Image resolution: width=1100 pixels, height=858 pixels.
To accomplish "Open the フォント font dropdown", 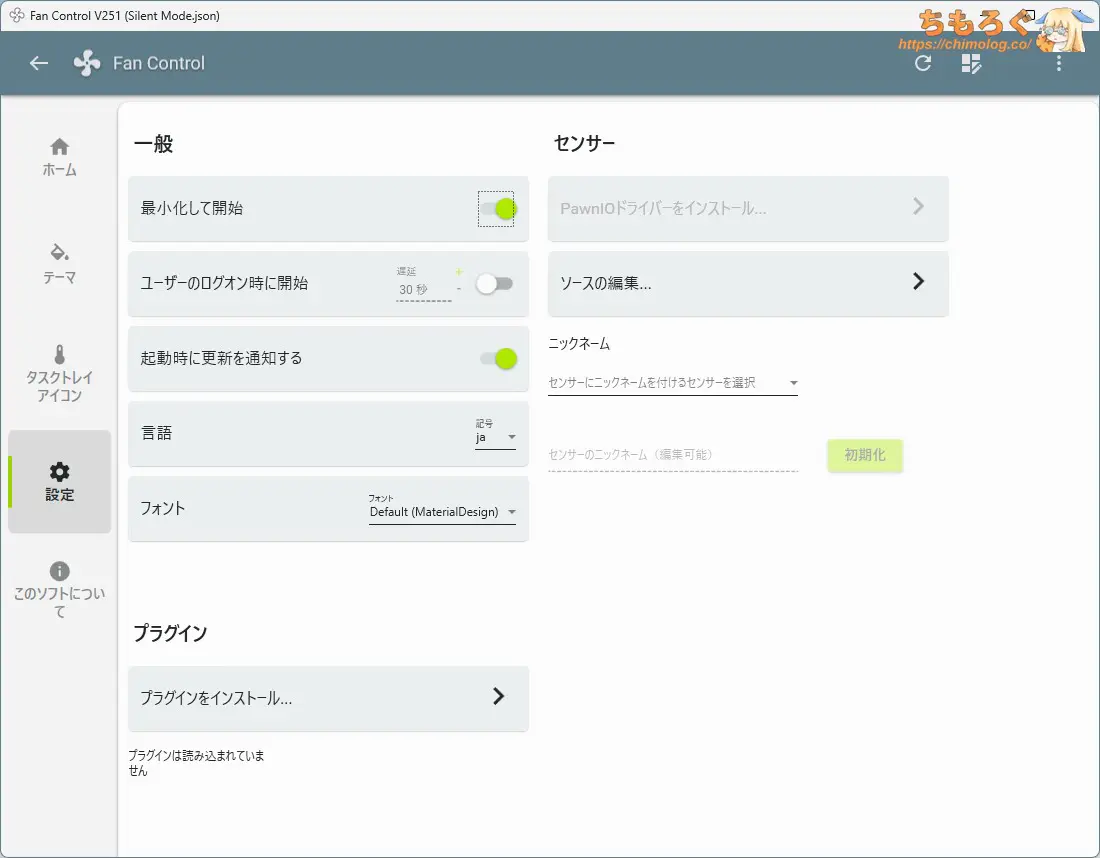I will tap(443, 512).
